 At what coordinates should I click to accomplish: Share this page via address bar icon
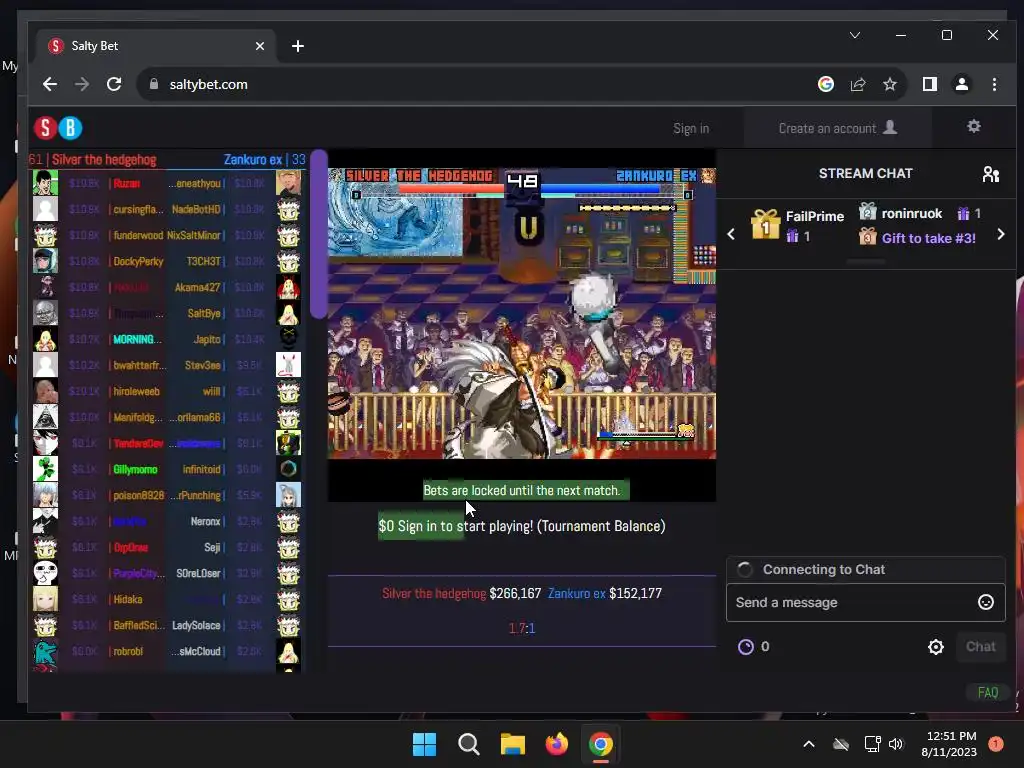coord(857,84)
